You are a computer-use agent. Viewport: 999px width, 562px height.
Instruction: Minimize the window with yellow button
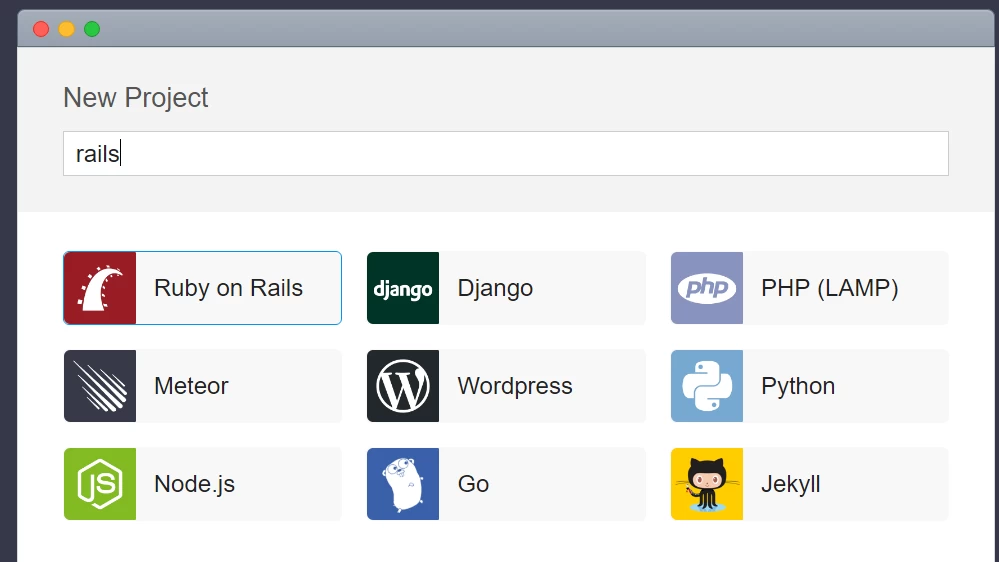coord(66,29)
